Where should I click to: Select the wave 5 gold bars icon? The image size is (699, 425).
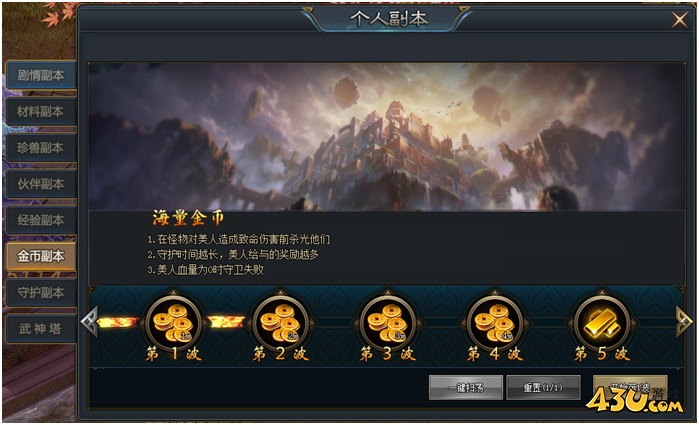click(602, 323)
